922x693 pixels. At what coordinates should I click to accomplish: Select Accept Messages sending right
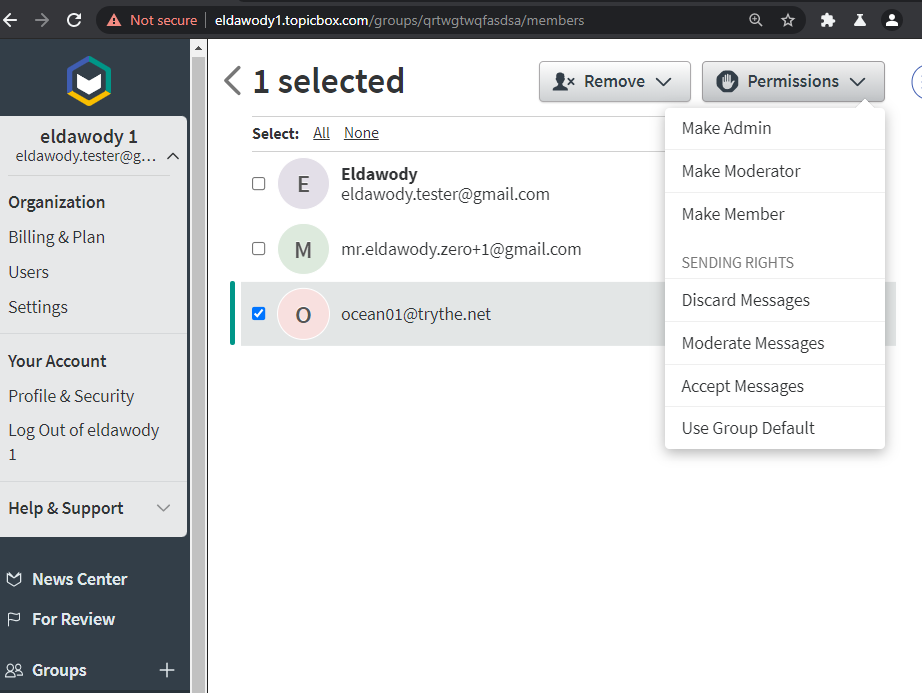[x=774, y=386]
